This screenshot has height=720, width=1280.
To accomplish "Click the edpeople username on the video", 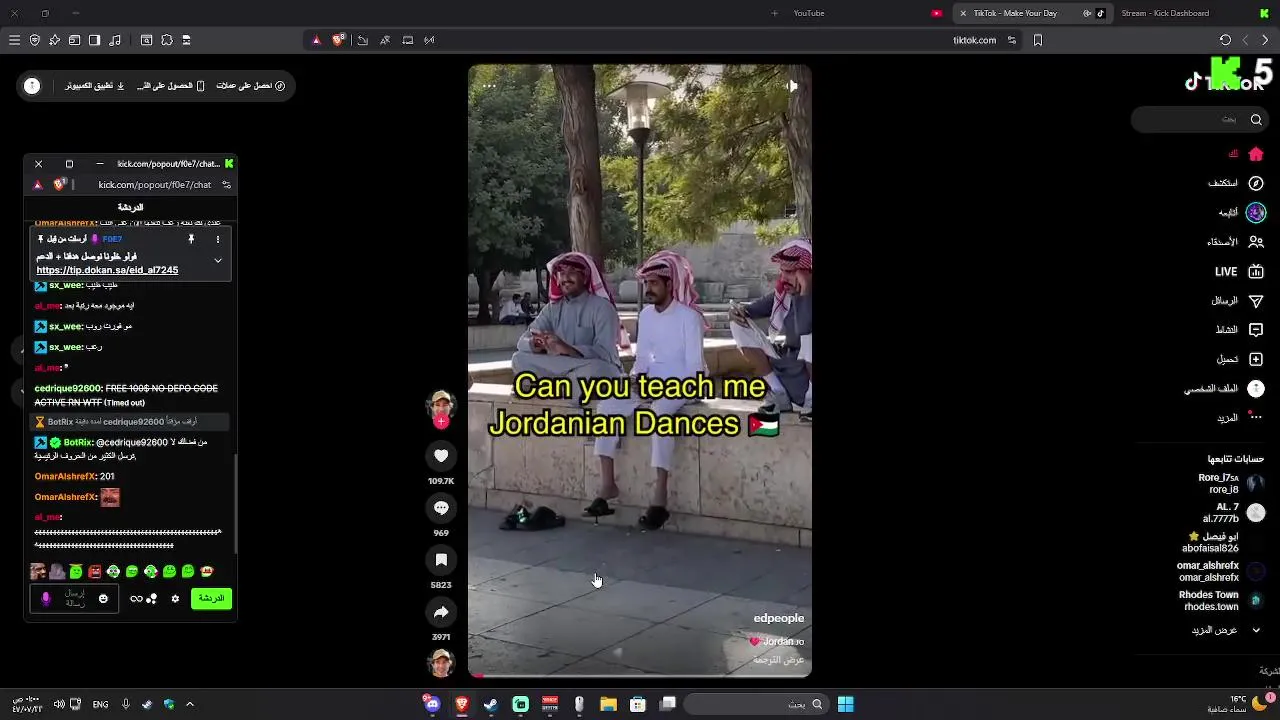I will [778, 618].
